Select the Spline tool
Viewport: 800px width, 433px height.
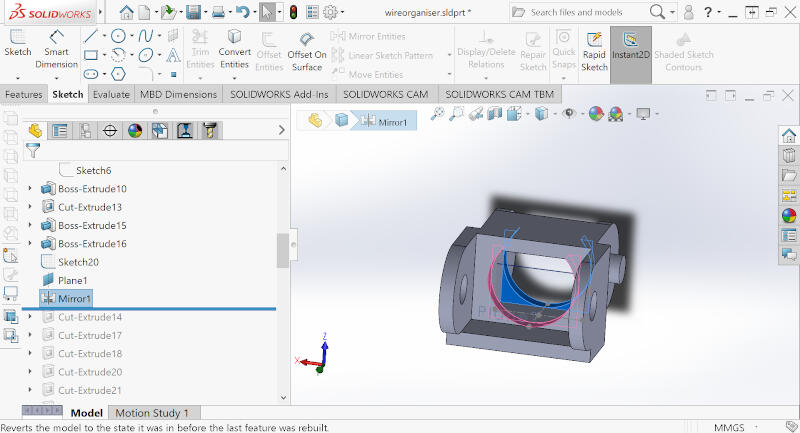[x=145, y=36]
